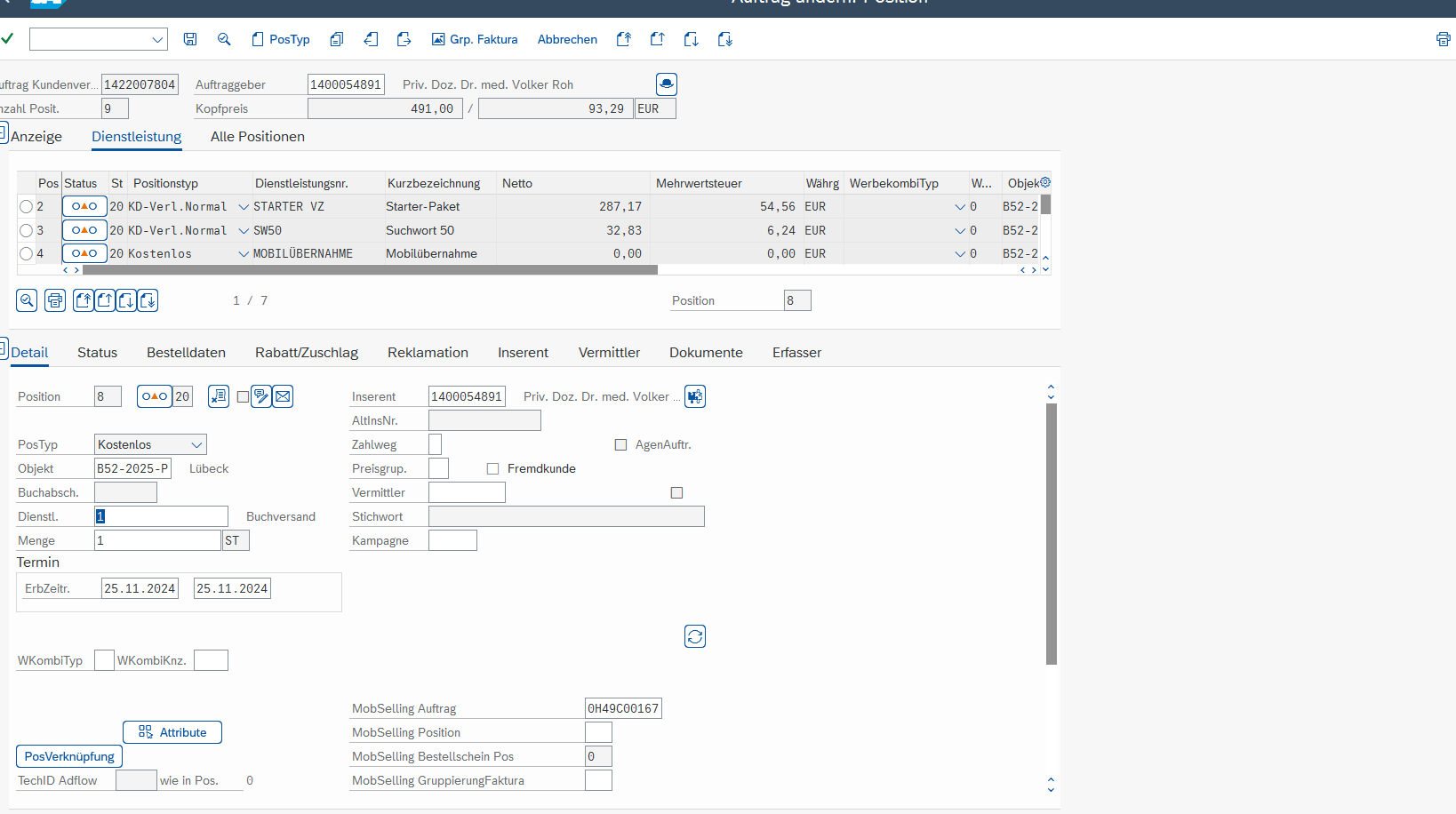Switch to the Alle Positionen tab
Image resolution: width=1456 pixels, height=814 pixels.
(x=258, y=136)
